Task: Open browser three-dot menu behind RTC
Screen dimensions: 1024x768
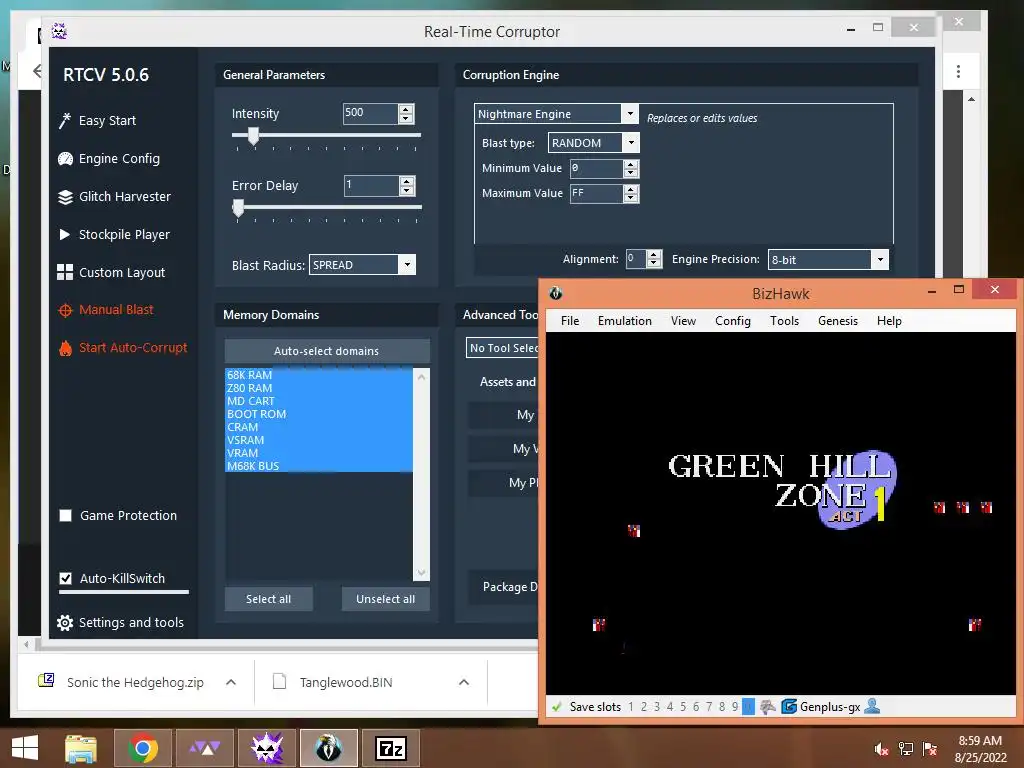Action: pyautogui.click(x=958, y=71)
